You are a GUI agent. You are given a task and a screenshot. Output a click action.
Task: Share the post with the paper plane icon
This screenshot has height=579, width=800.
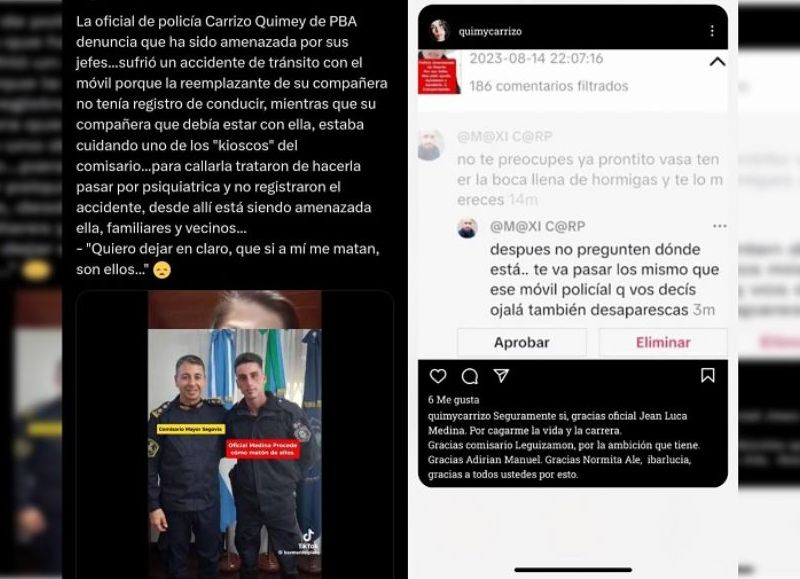point(501,376)
